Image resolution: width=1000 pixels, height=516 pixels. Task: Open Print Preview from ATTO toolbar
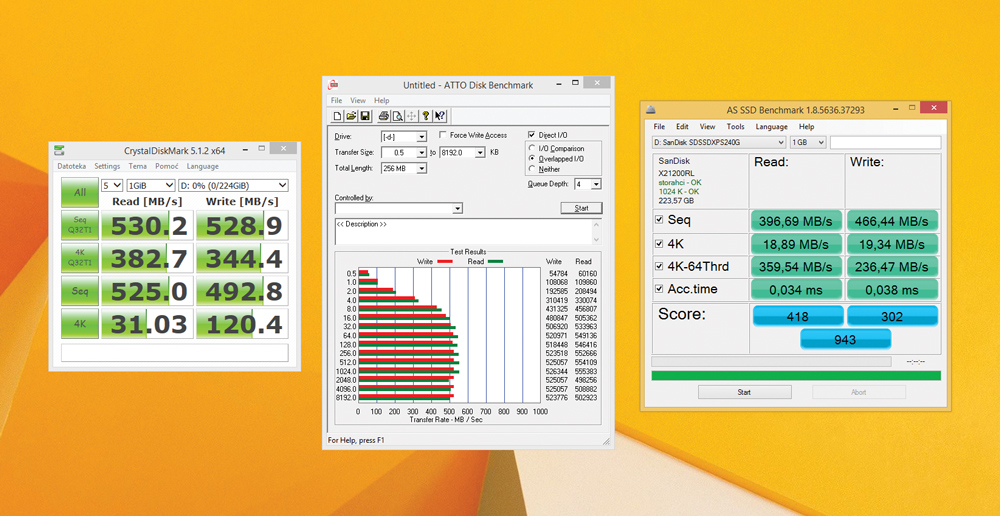point(398,116)
